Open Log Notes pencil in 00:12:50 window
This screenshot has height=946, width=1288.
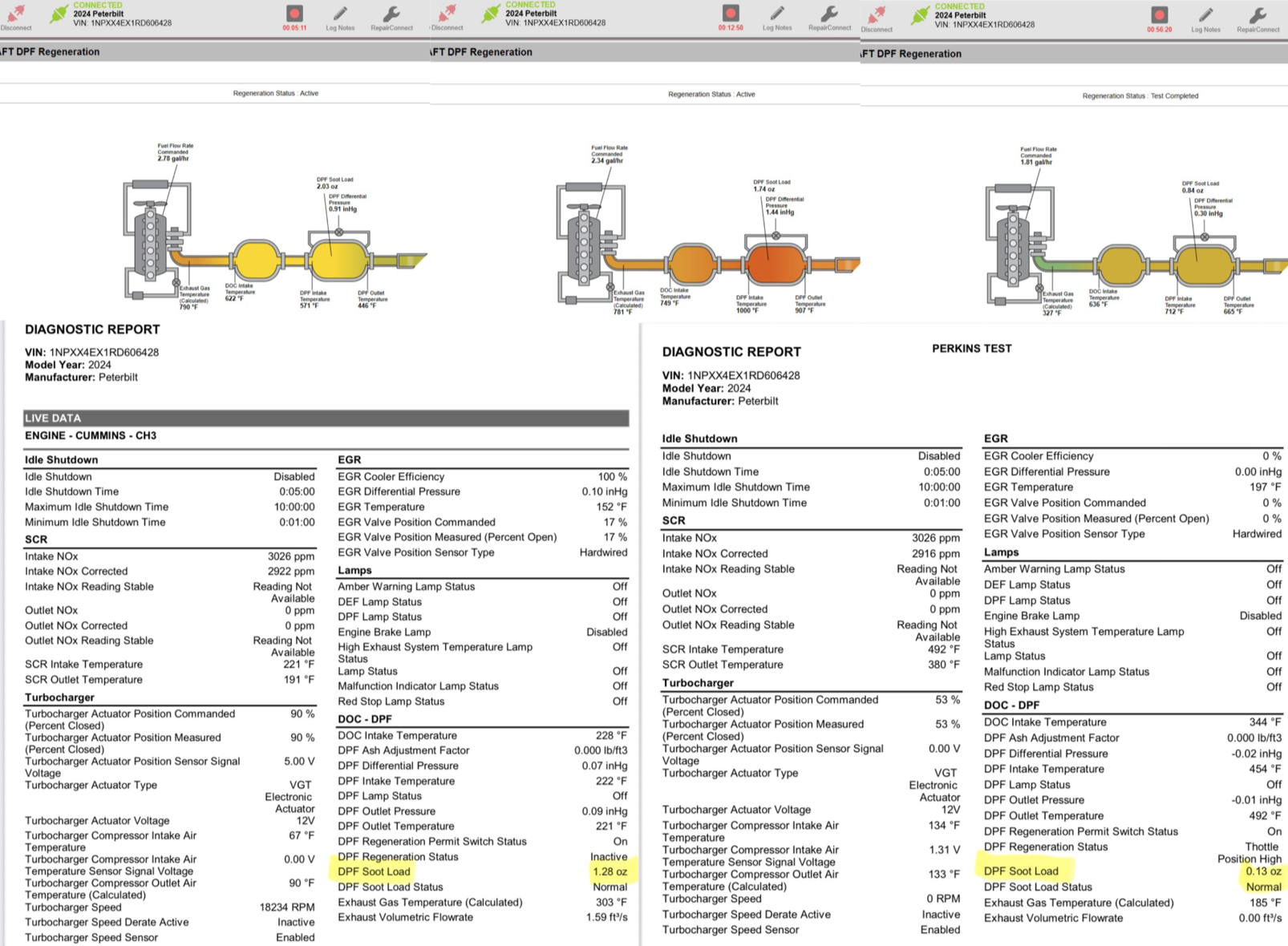click(777, 14)
